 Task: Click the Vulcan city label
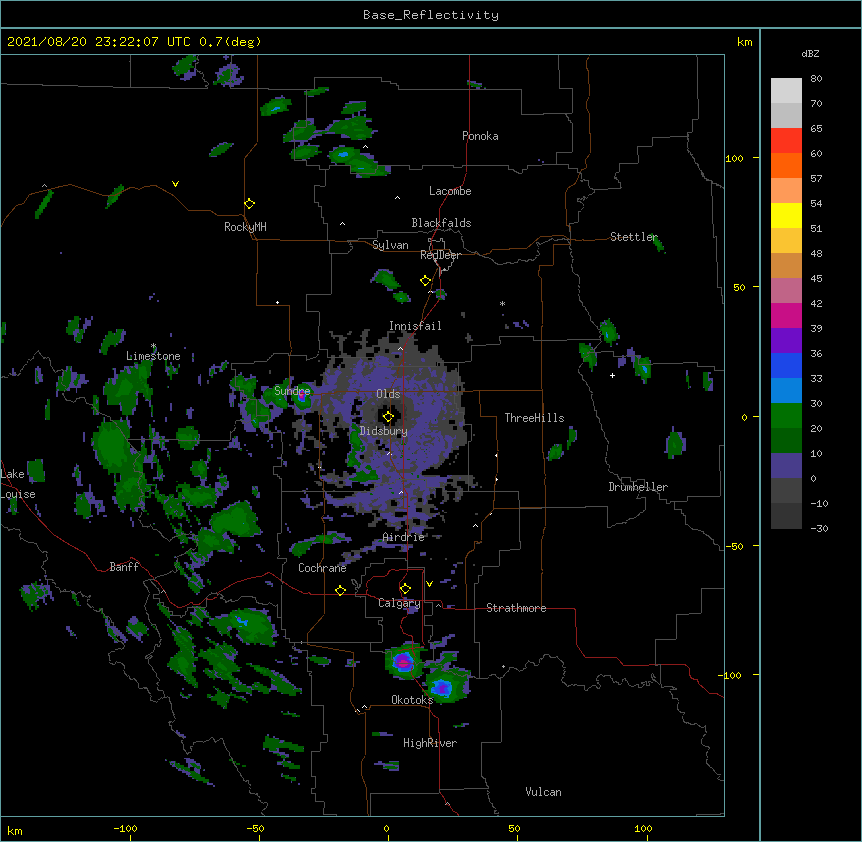[x=543, y=792]
